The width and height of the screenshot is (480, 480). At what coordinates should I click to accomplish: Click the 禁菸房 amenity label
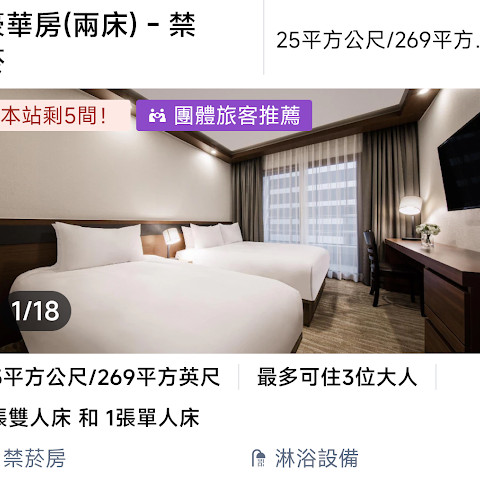click(x=35, y=458)
